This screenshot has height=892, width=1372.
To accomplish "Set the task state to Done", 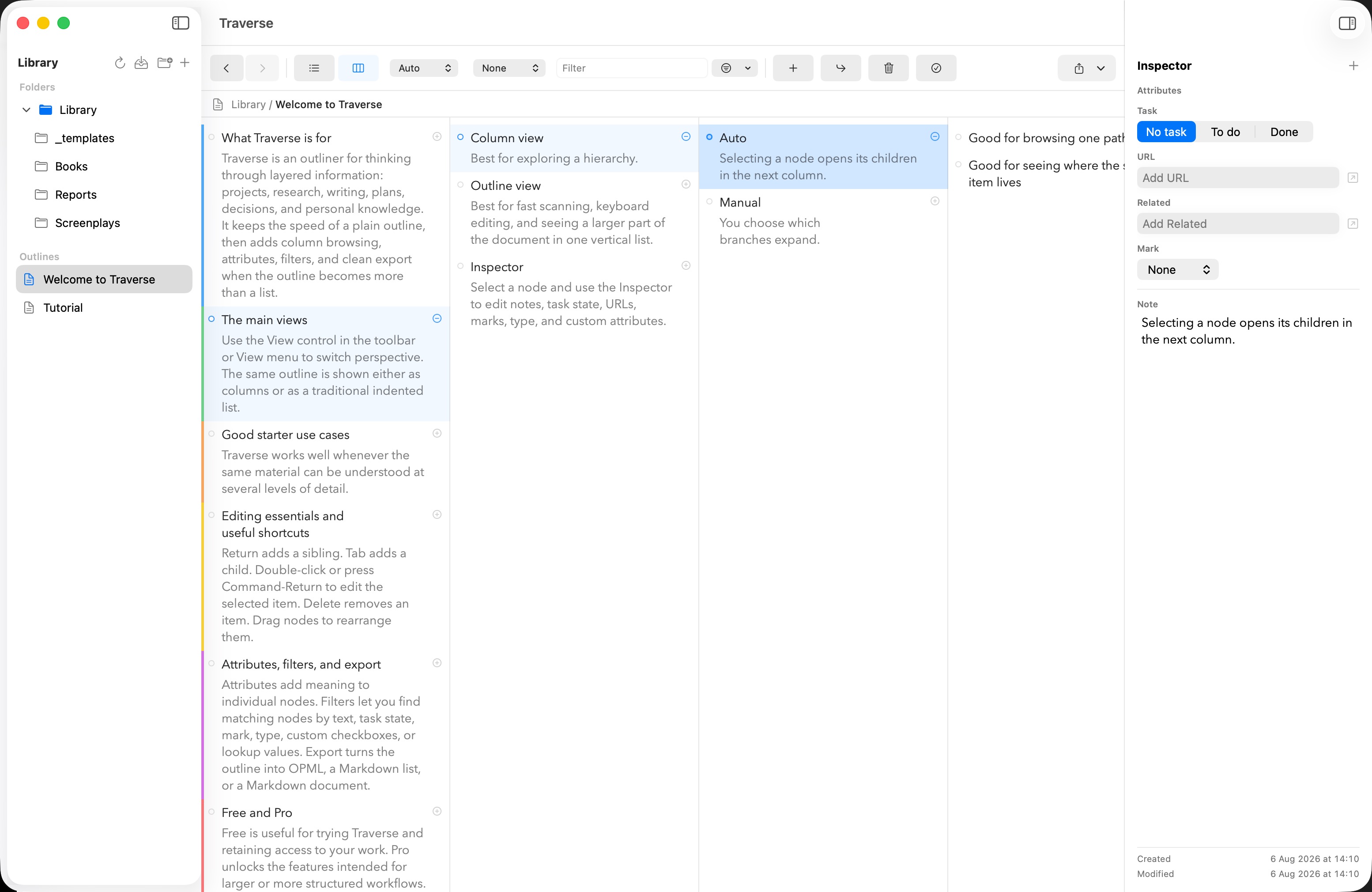I will pos(1284,132).
